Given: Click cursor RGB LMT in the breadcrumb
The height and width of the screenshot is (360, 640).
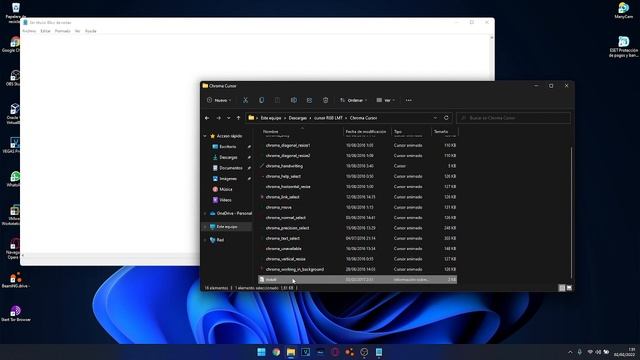Looking at the screenshot, I should click(328, 118).
